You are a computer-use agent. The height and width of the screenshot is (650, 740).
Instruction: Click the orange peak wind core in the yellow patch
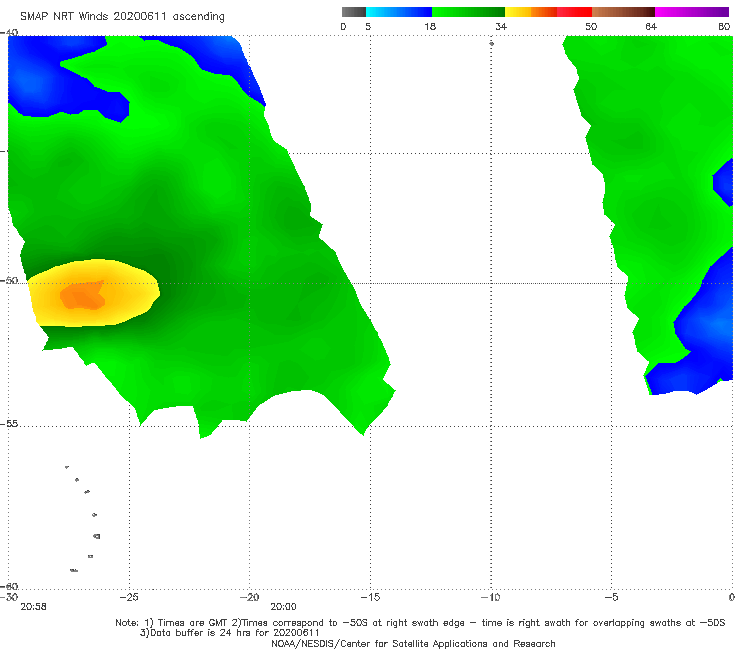[83, 296]
